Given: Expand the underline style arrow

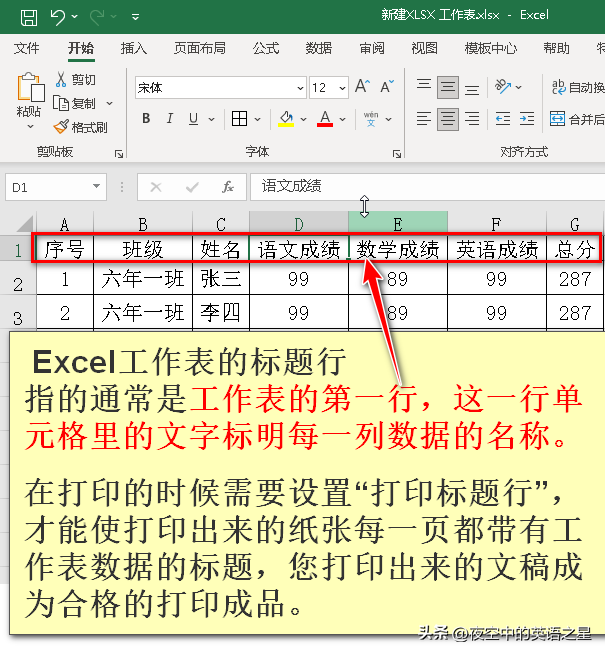Looking at the screenshot, I should pos(211,119).
